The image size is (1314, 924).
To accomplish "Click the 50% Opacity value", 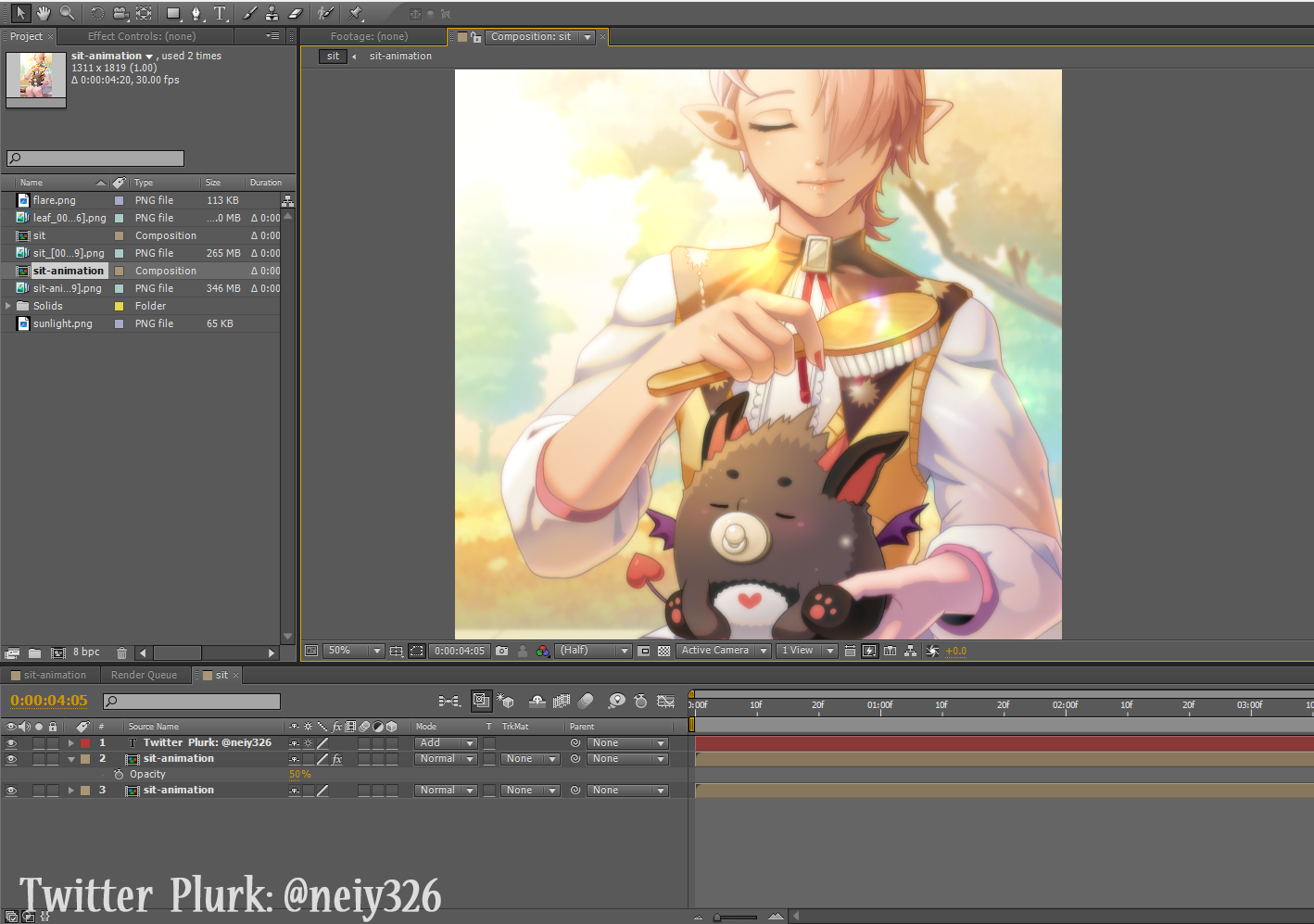I will tap(299, 774).
